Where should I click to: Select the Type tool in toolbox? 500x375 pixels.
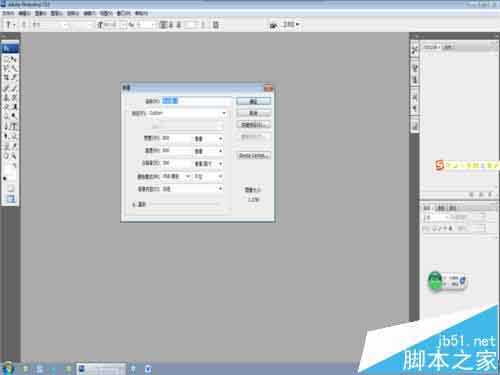click(14, 126)
